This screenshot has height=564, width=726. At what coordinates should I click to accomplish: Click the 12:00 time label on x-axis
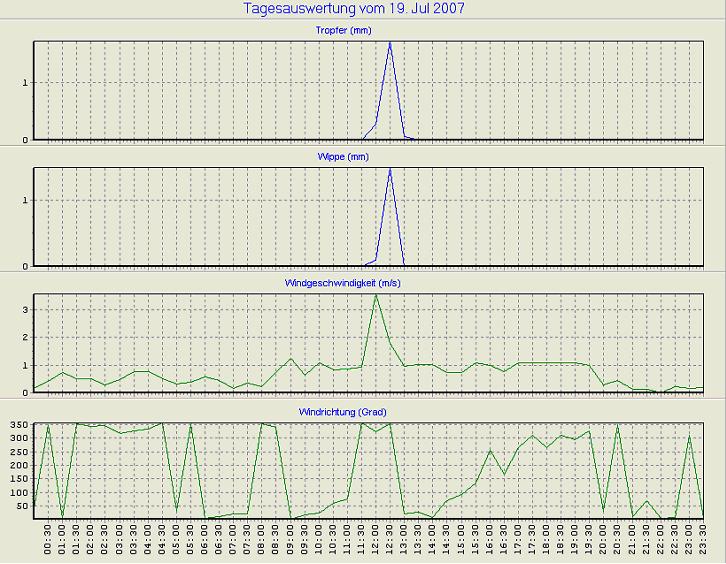[x=376, y=541]
